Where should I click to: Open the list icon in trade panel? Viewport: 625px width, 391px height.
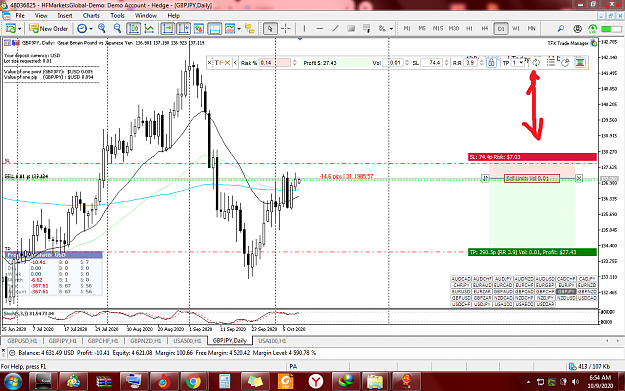click(x=551, y=62)
